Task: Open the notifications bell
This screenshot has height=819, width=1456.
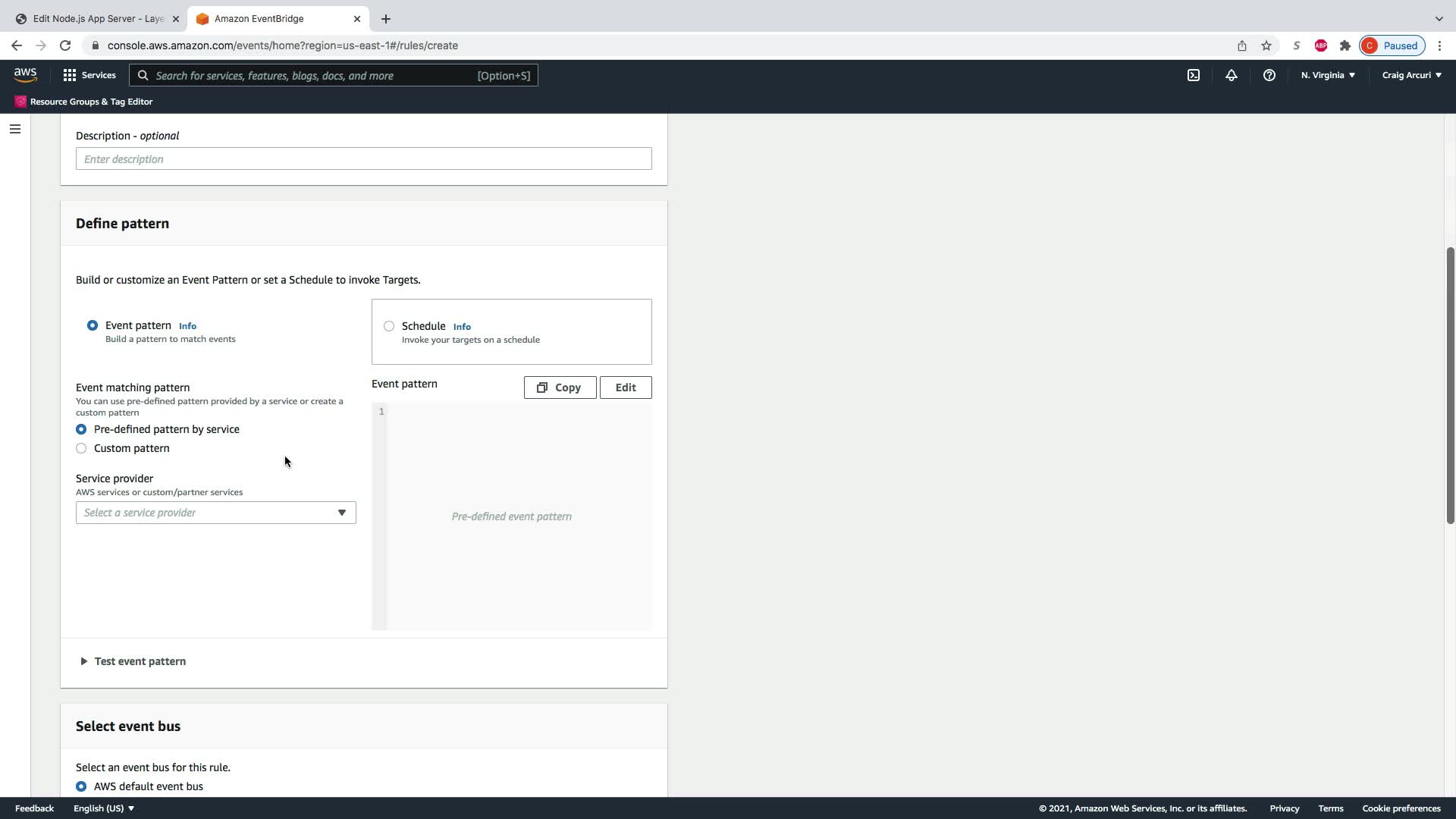Action: [x=1231, y=75]
